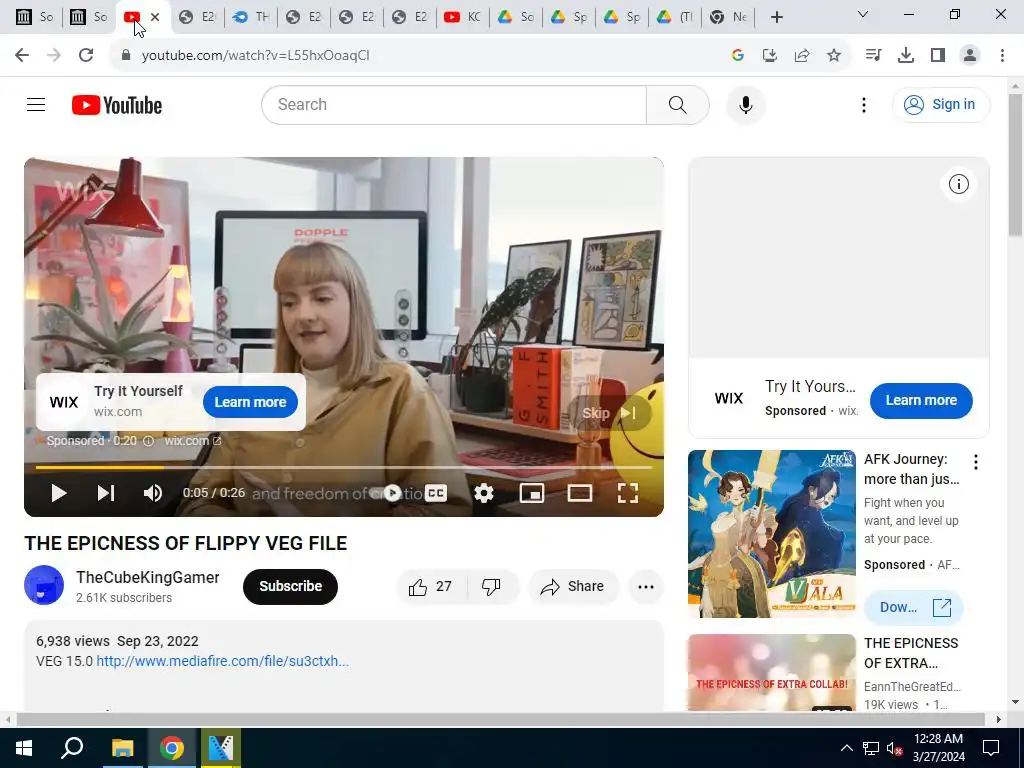Open ad info icon in sidebar ad
Screen dimensions: 1024x768
958,184
